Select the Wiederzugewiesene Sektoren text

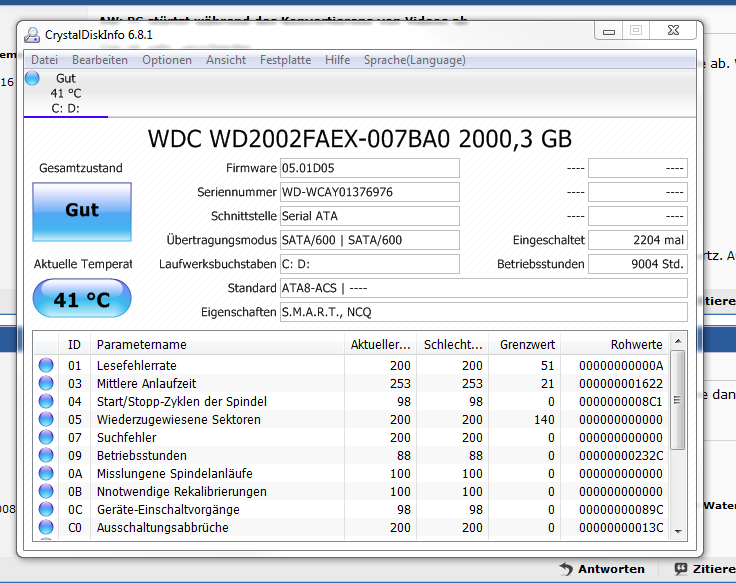tap(179, 419)
